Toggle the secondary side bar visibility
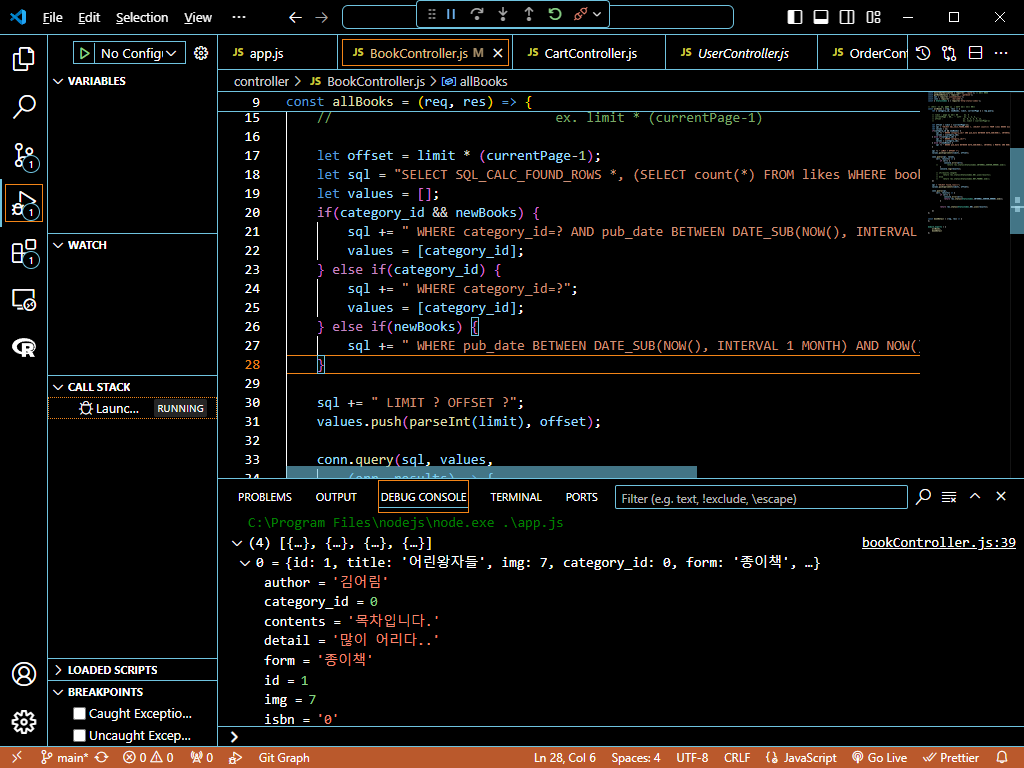 point(847,17)
